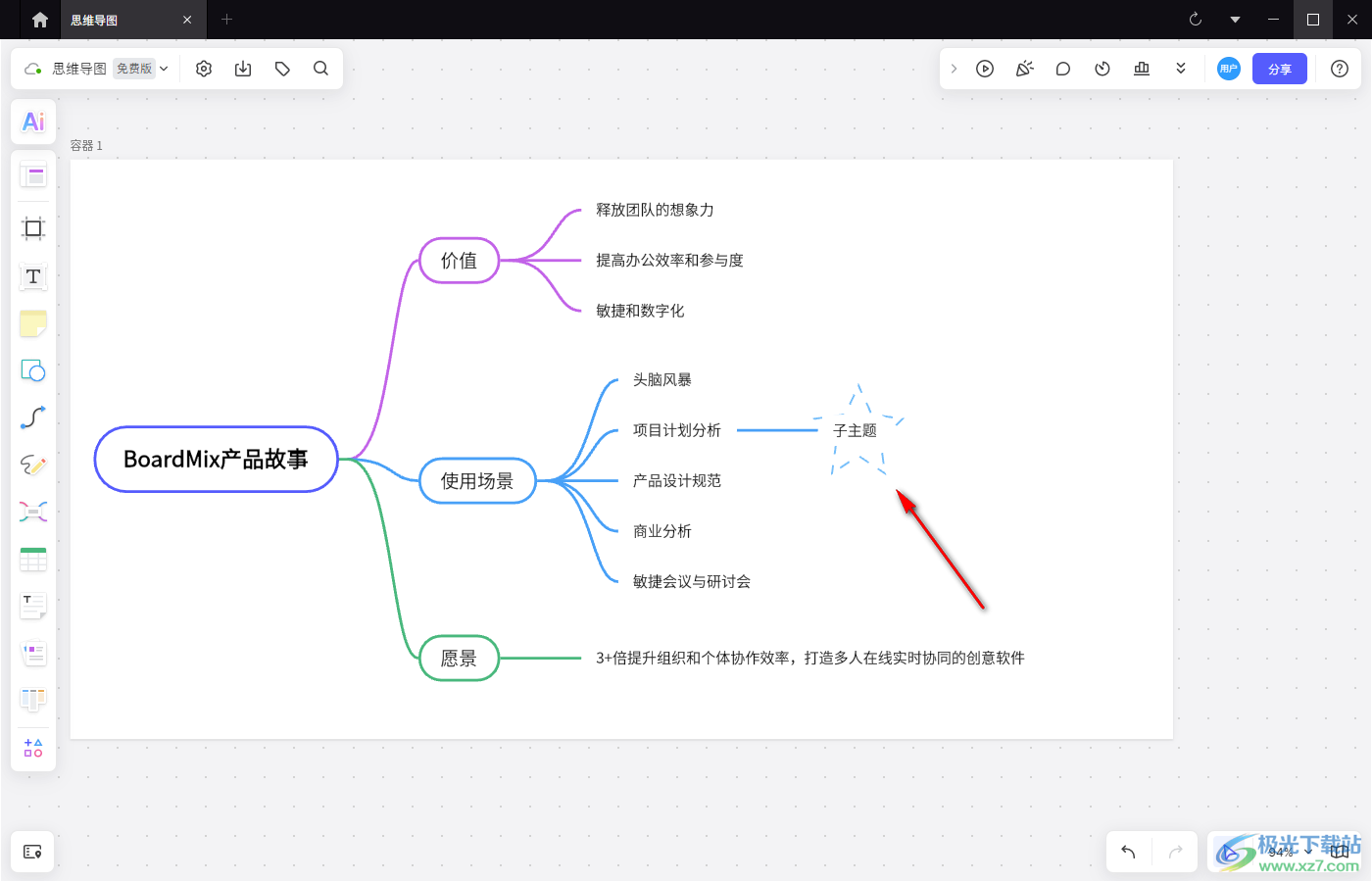Insert a table from sidebar
Image resolution: width=1372 pixels, height=882 pixels.
tap(33, 559)
